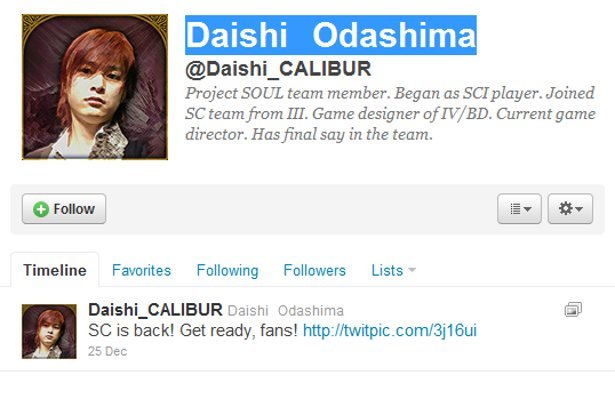Click the small avatar beside the tweet

click(x=49, y=331)
